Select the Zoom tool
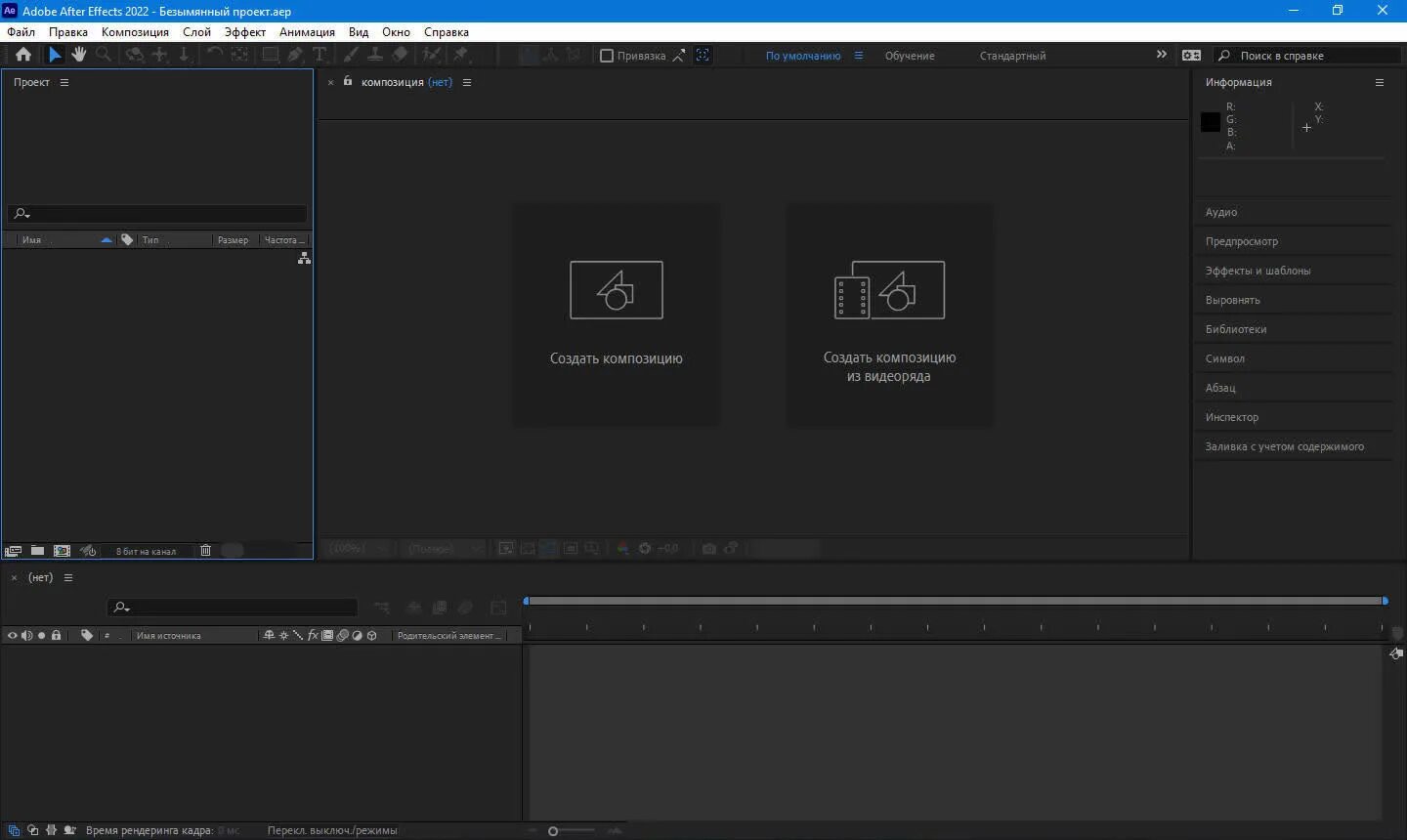Image resolution: width=1407 pixels, height=840 pixels. [104, 55]
